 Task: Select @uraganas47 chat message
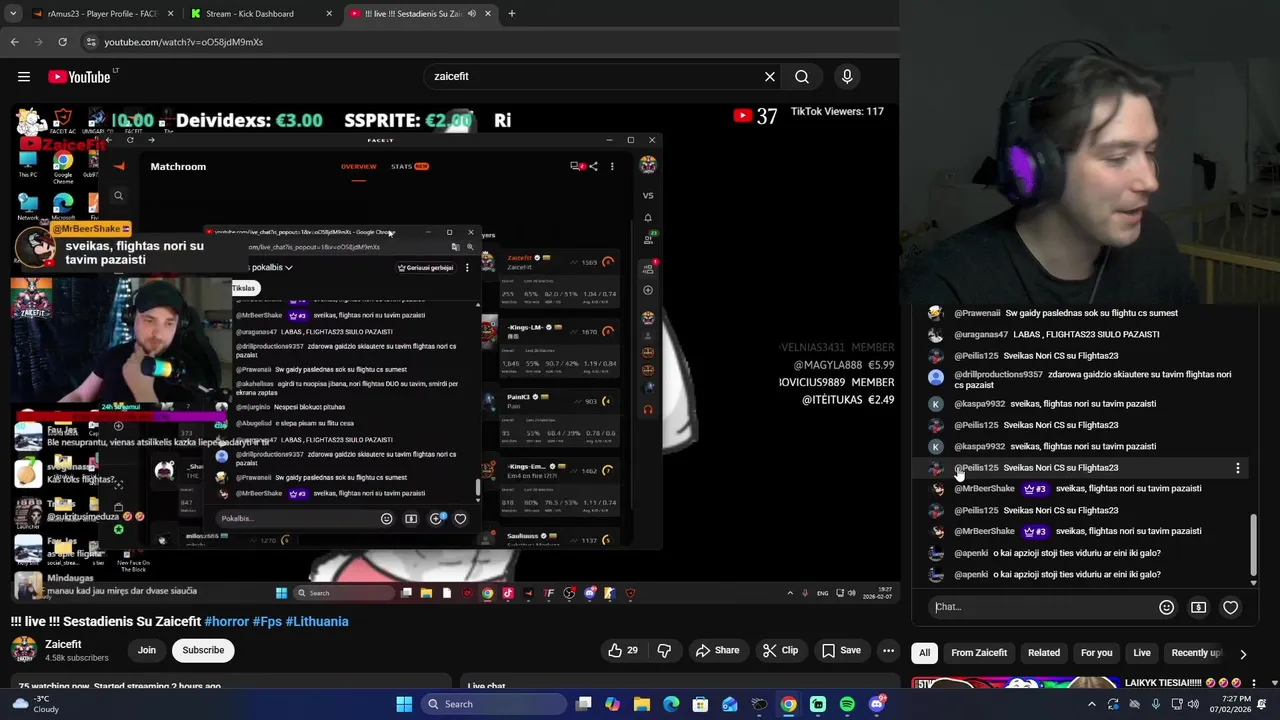coord(1080,334)
